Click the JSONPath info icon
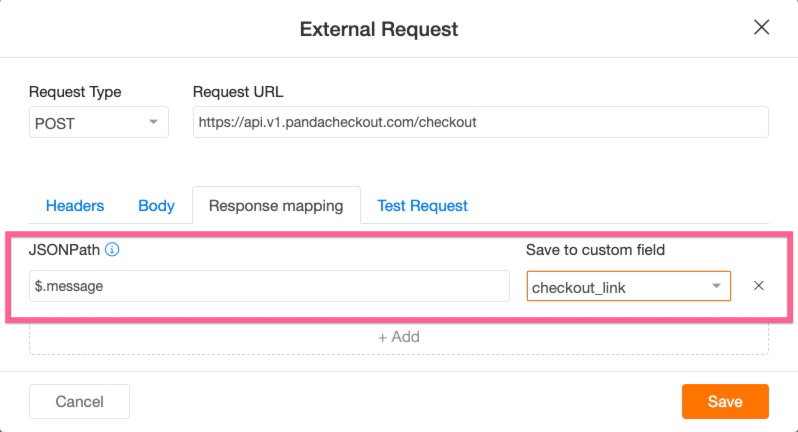The height and width of the screenshot is (432, 798). pyautogui.click(x=112, y=249)
